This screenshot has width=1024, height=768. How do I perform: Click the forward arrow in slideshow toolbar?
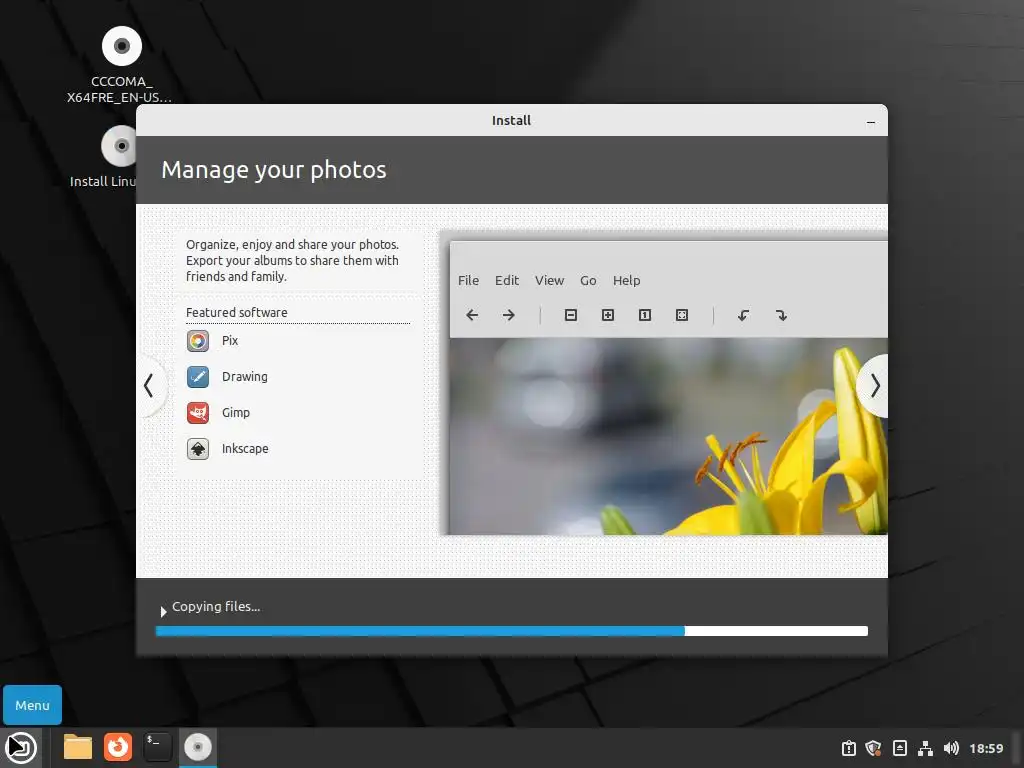(509, 315)
